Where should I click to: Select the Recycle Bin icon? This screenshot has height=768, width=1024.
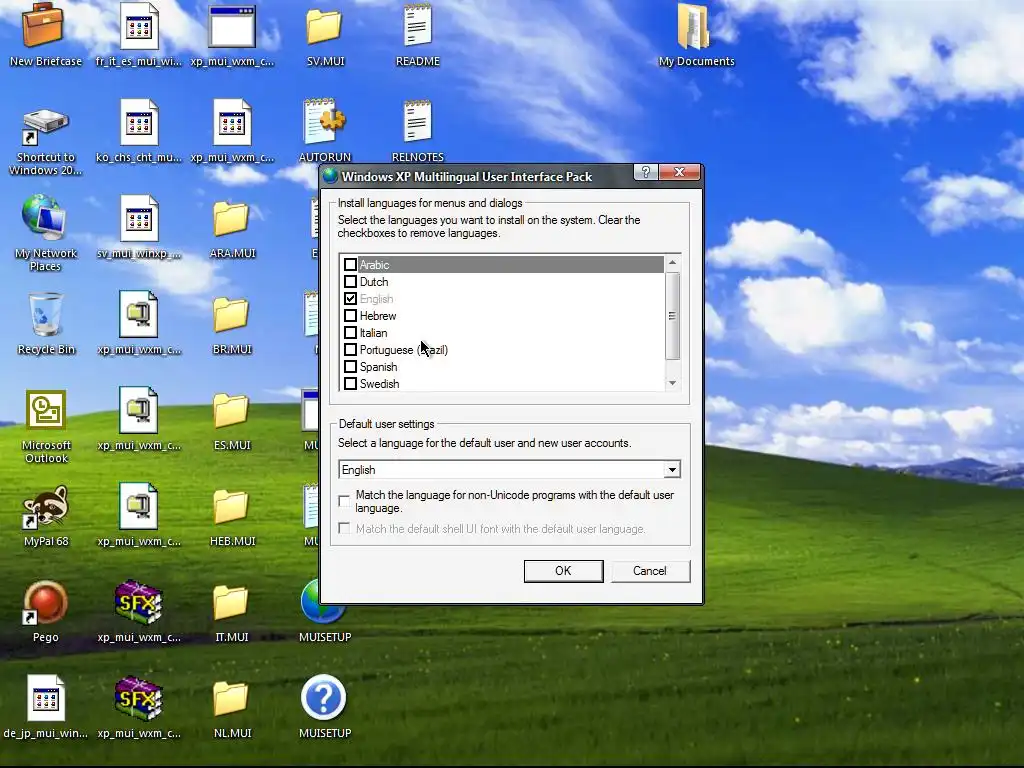[x=46, y=315]
